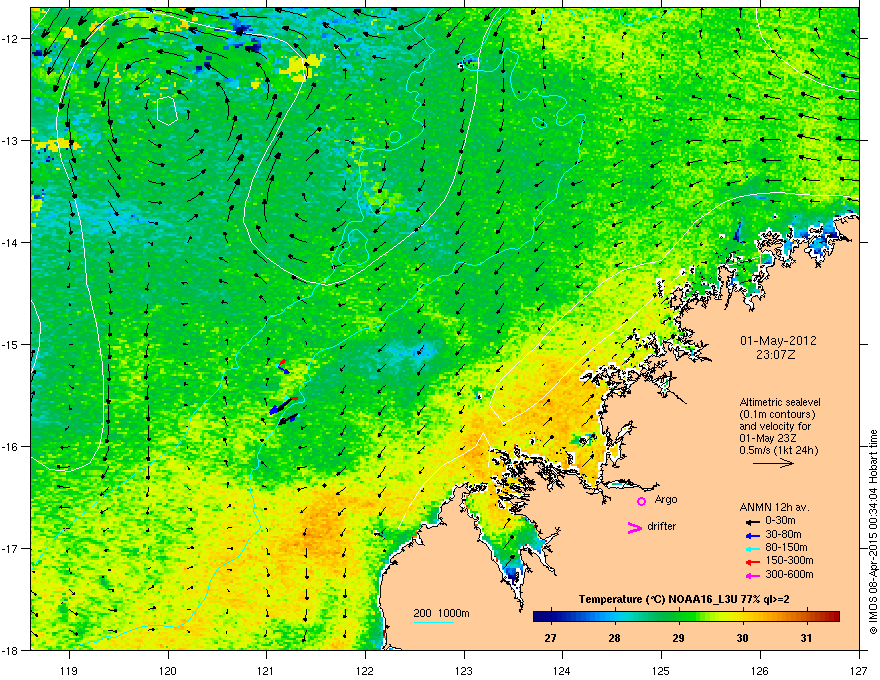
Task: Click the latitude axis label -16
Action: coord(11,447)
